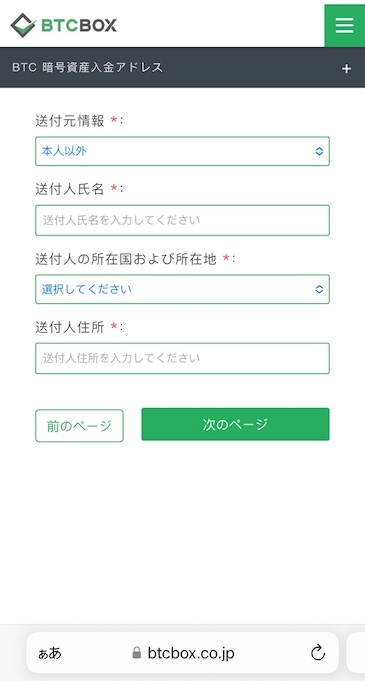Open the 送付元情報 dropdown showing 本人以外
Viewport: 365px width, 681px height.
(x=182, y=151)
